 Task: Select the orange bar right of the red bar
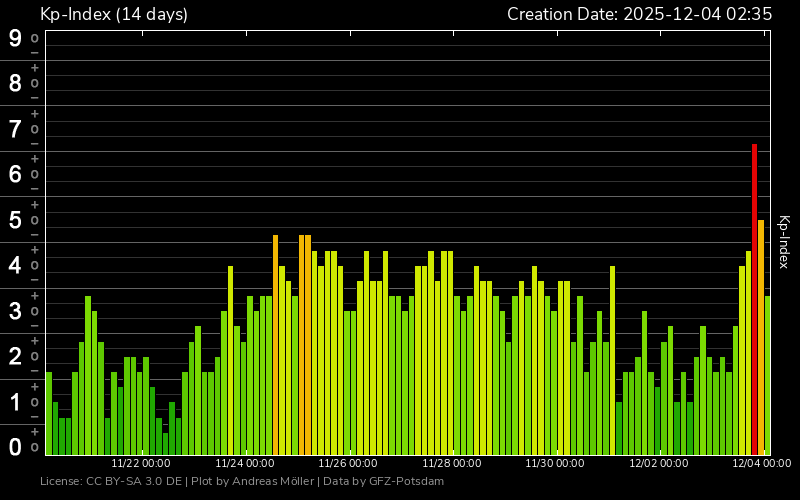[x=761, y=338]
